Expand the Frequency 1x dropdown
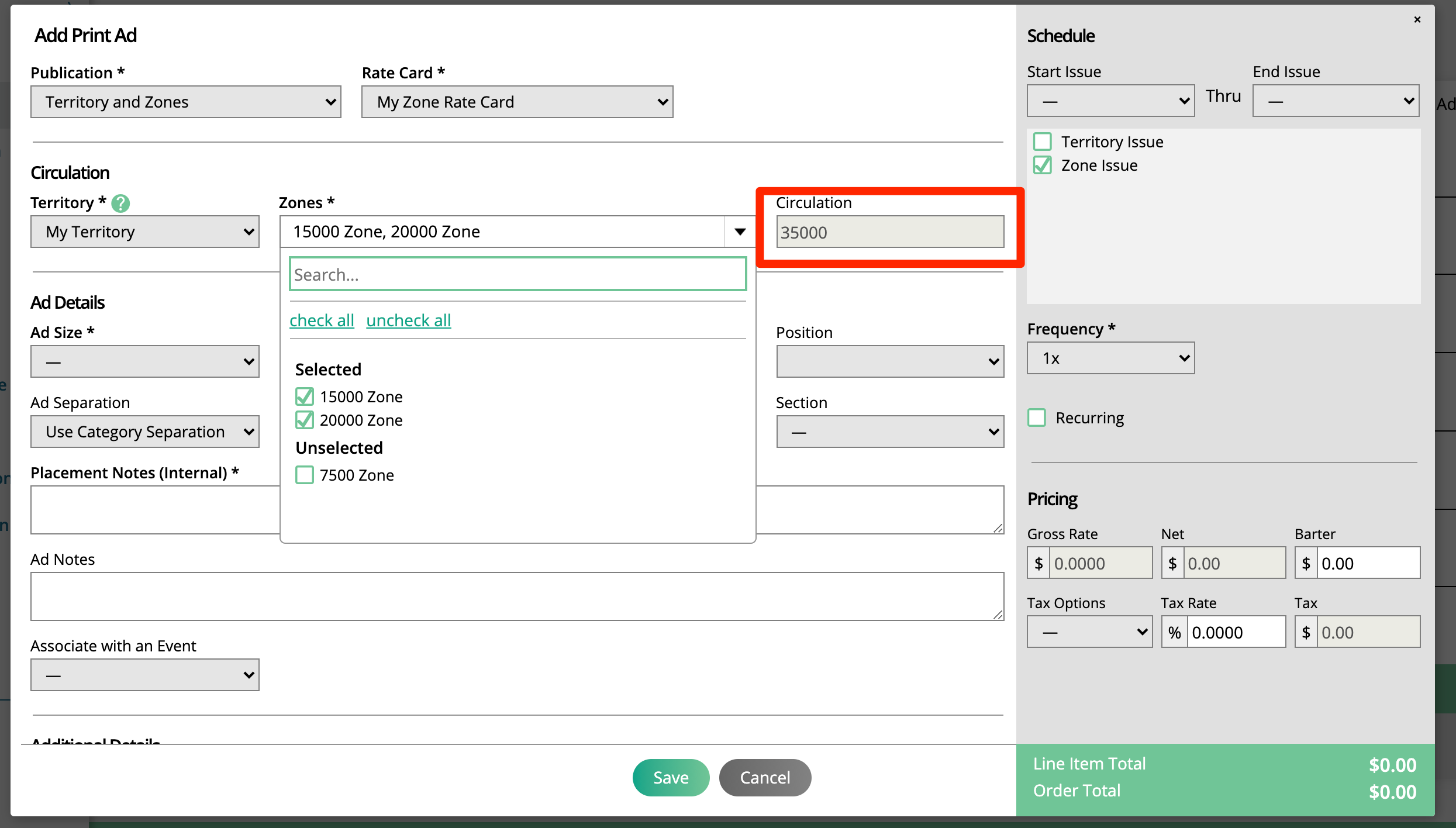 click(x=1110, y=358)
